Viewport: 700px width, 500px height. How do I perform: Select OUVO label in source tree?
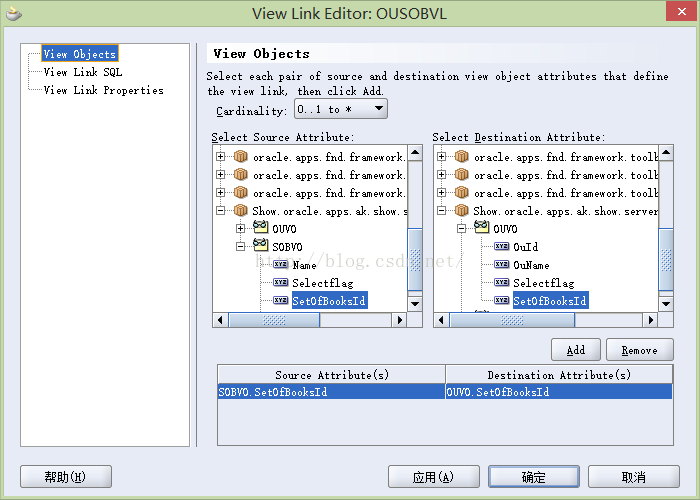(284, 229)
